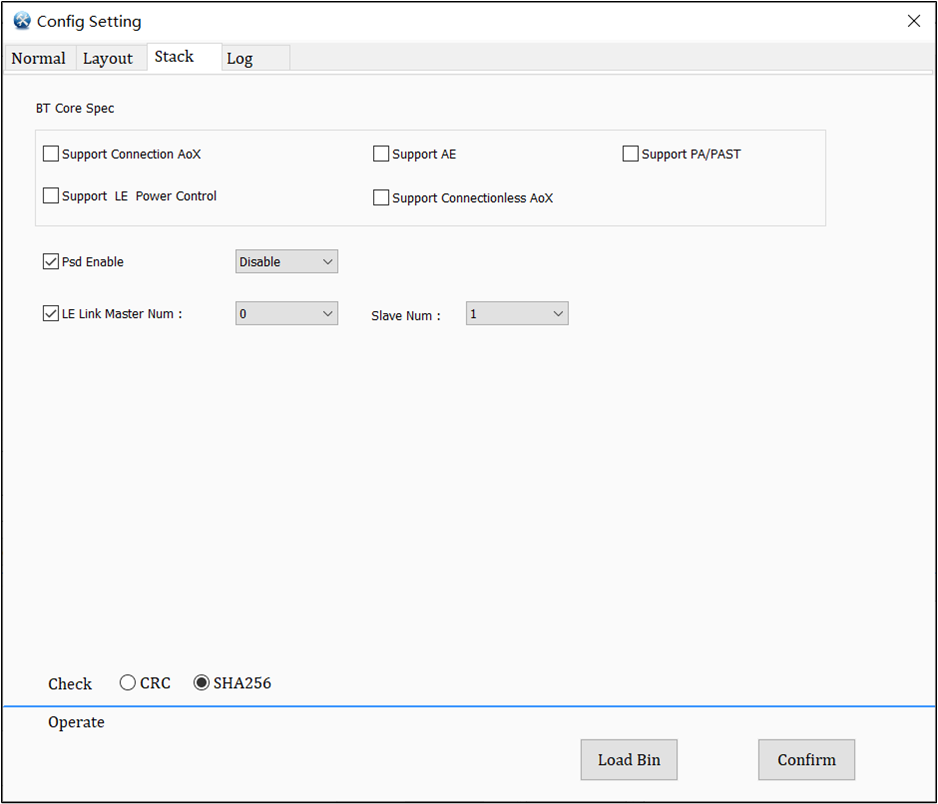Click the Load Bin button
Screen dimensions: 938x804
pyautogui.click(x=629, y=760)
